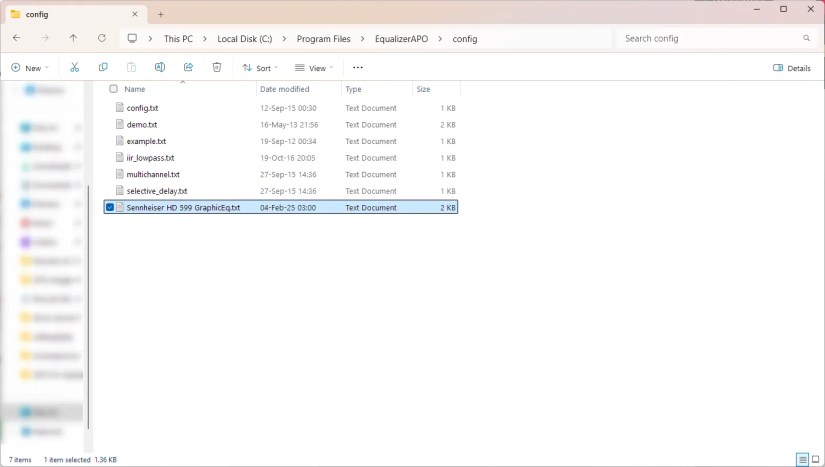Click 7 items status bar text
The height and width of the screenshot is (467, 825).
pos(20,460)
